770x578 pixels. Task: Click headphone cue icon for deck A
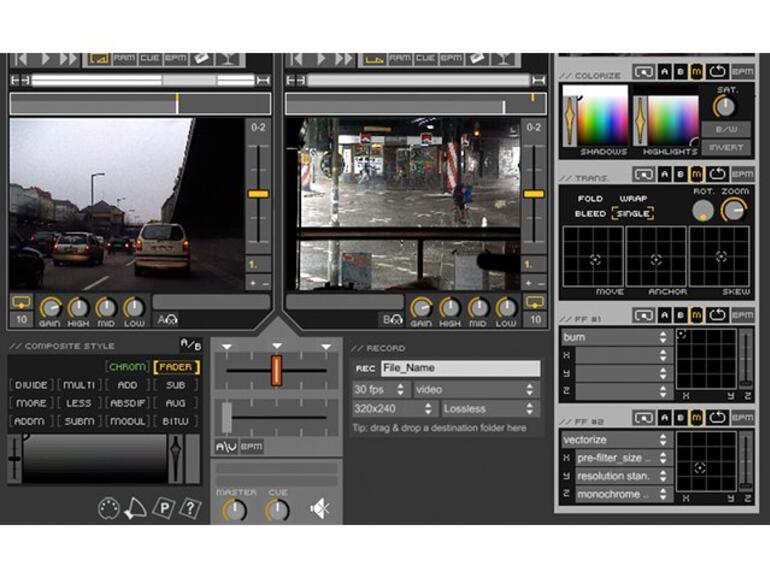click(171, 319)
